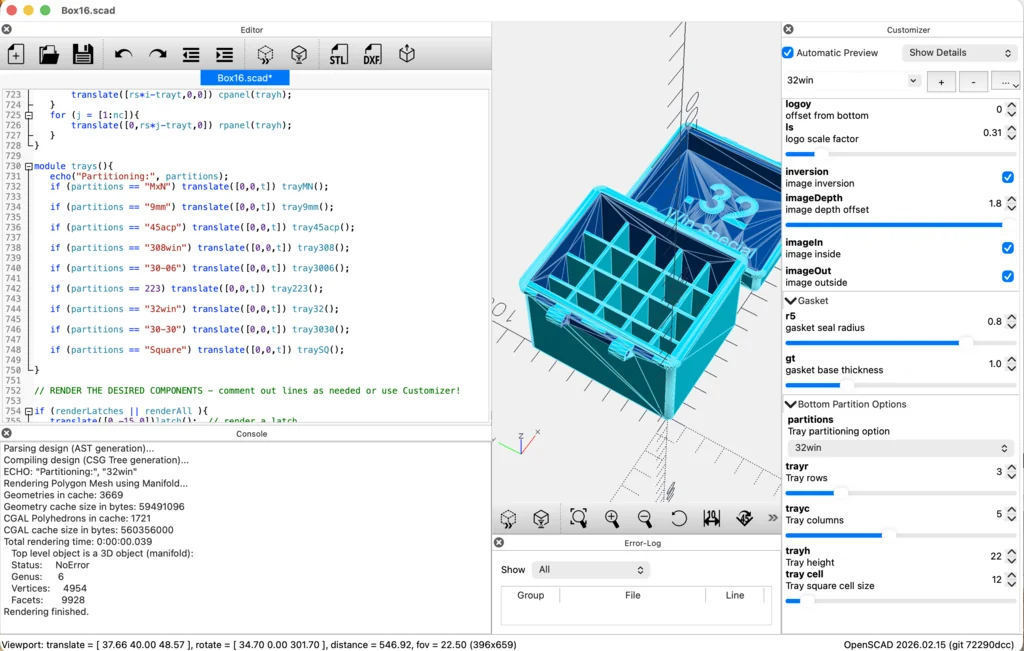Select the Render tool in the editor toolbar
This screenshot has width=1024, height=651.
point(300,55)
